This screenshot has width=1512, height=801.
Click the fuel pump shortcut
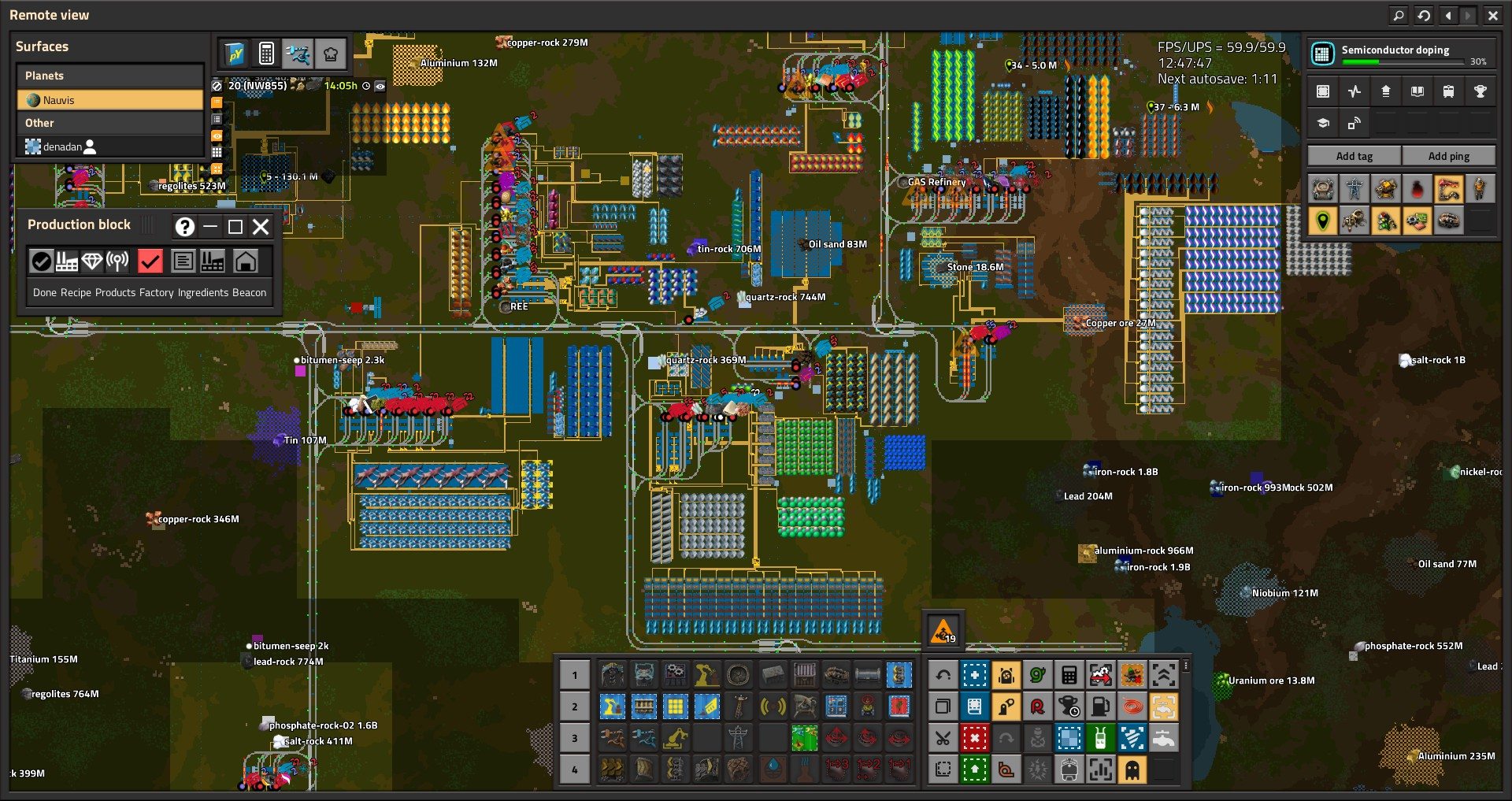[x=1100, y=706]
